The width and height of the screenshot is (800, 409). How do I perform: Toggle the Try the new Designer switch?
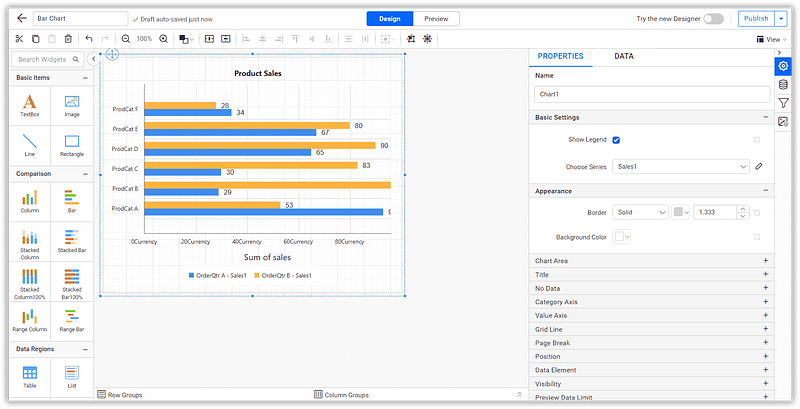(x=713, y=19)
